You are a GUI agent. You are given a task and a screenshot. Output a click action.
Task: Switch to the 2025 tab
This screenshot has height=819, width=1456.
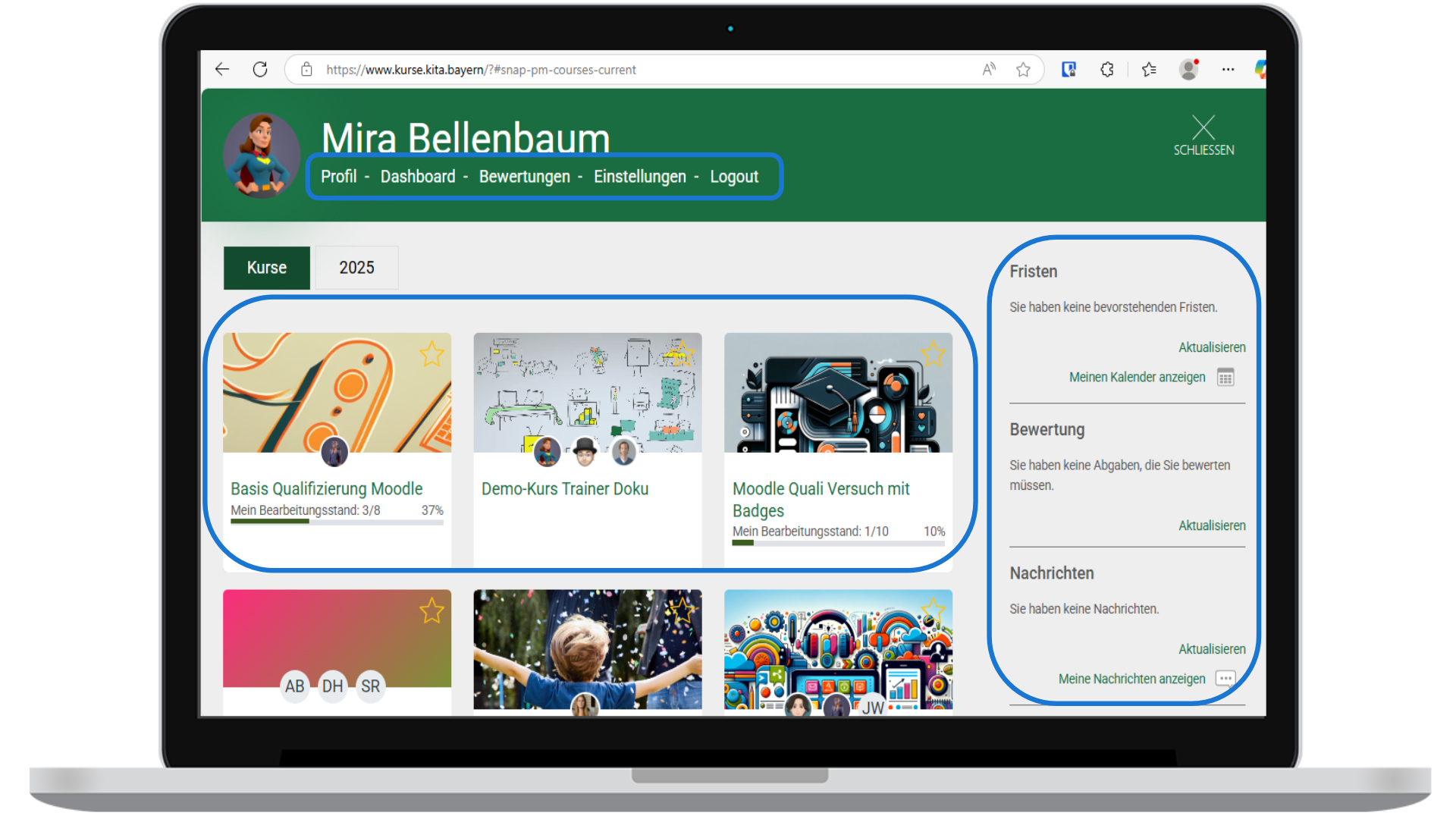(356, 268)
